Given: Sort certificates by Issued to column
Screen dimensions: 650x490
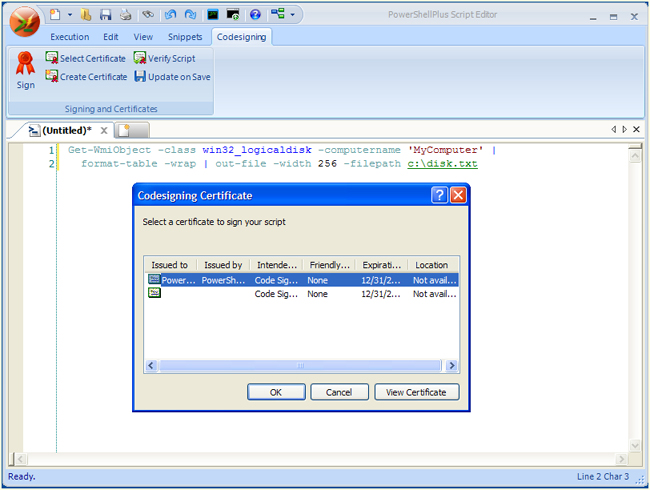Looking at the screenshot, I should [x=170, y=265].
